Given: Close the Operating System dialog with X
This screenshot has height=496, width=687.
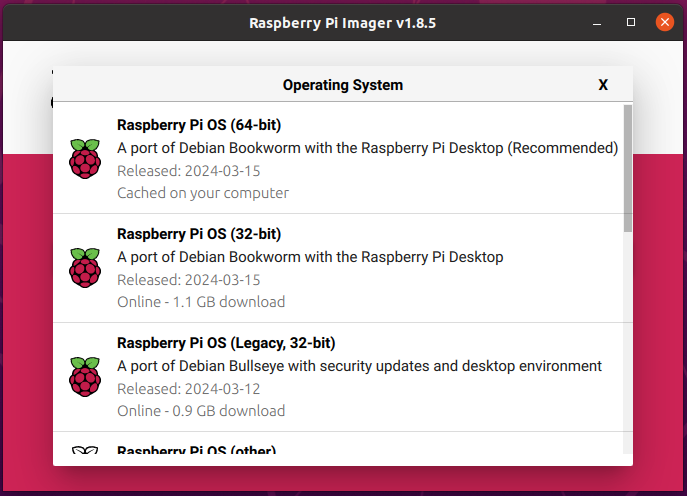Looking at the screenshot, I should point(603,85).
